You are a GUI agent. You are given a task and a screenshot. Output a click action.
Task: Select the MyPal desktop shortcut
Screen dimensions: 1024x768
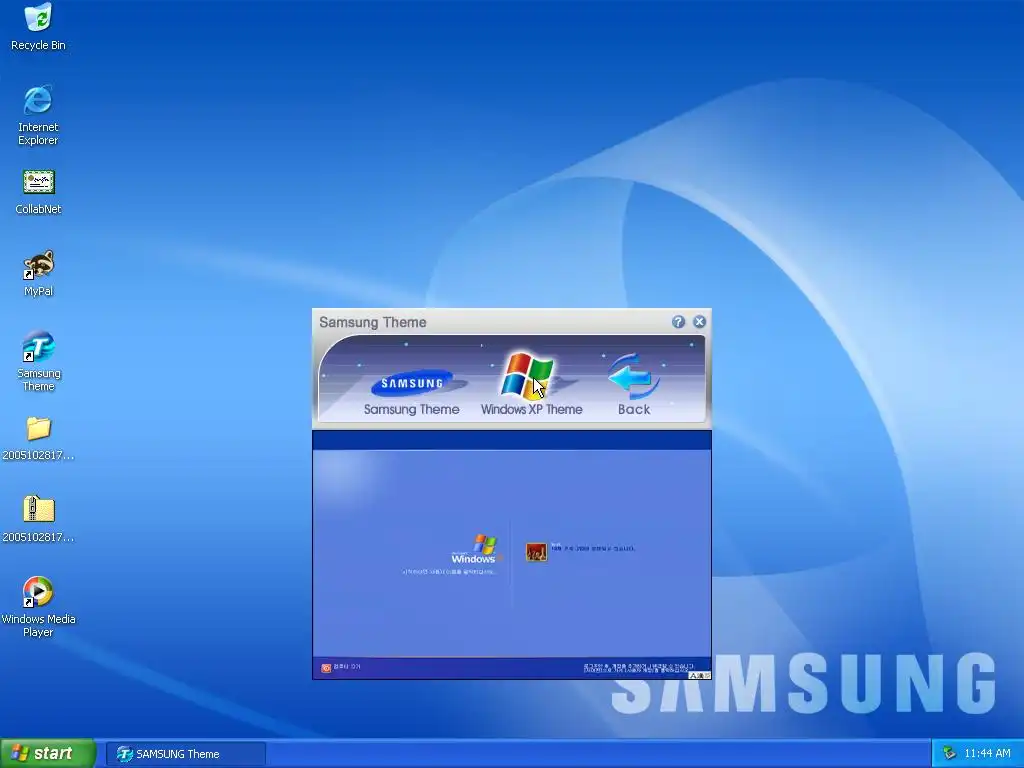38,274
